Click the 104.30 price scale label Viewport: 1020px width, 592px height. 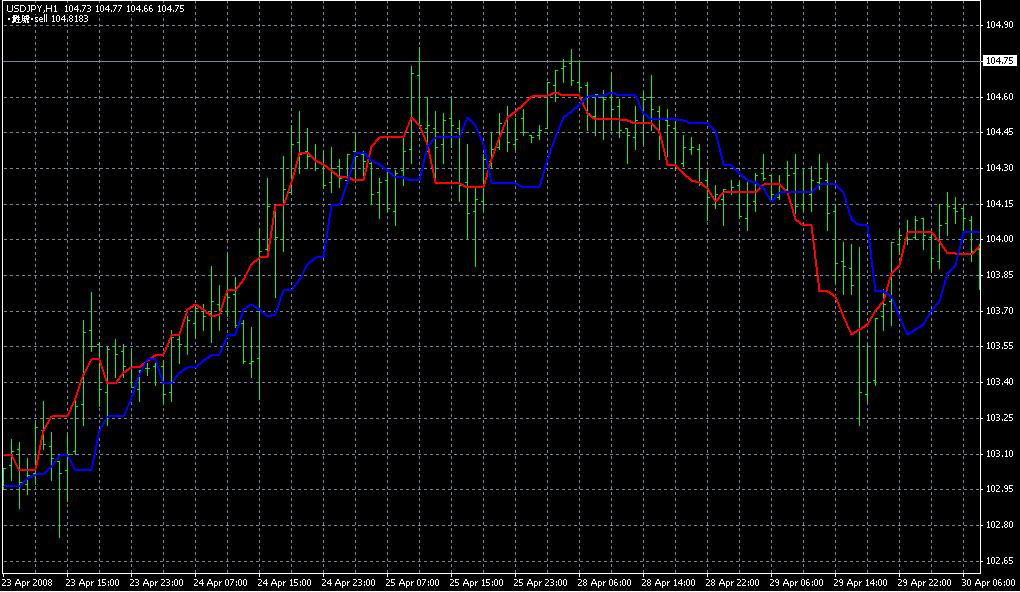(999, 168)
